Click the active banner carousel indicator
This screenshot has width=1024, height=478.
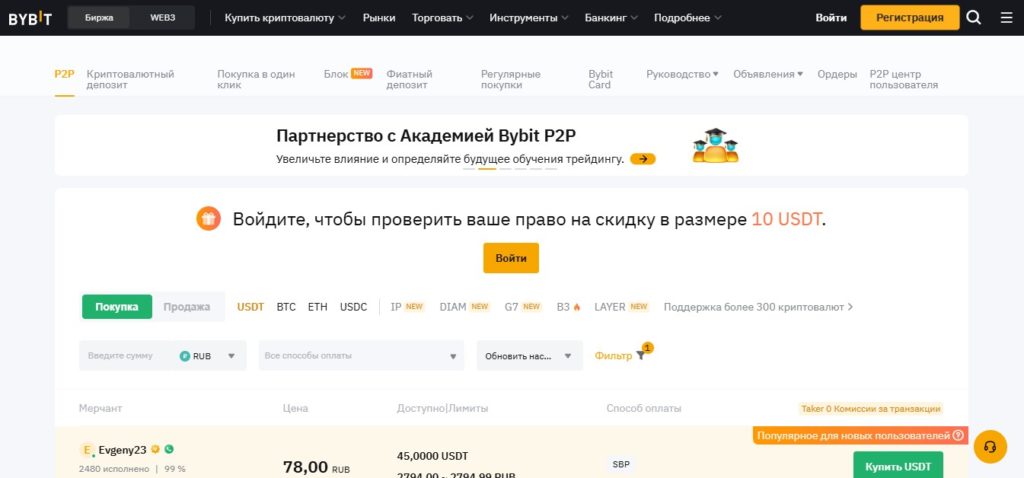tap(487, 168)
